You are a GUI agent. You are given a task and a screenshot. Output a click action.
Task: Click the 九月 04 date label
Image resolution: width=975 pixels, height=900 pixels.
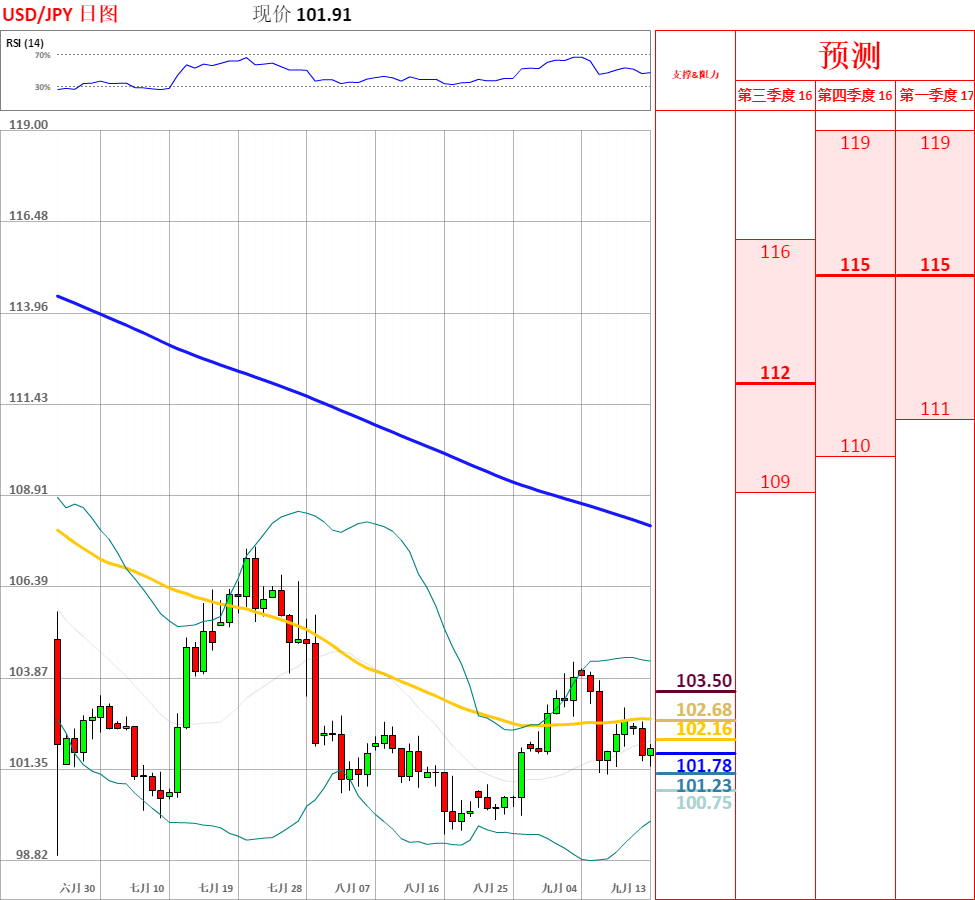point(559,888)
